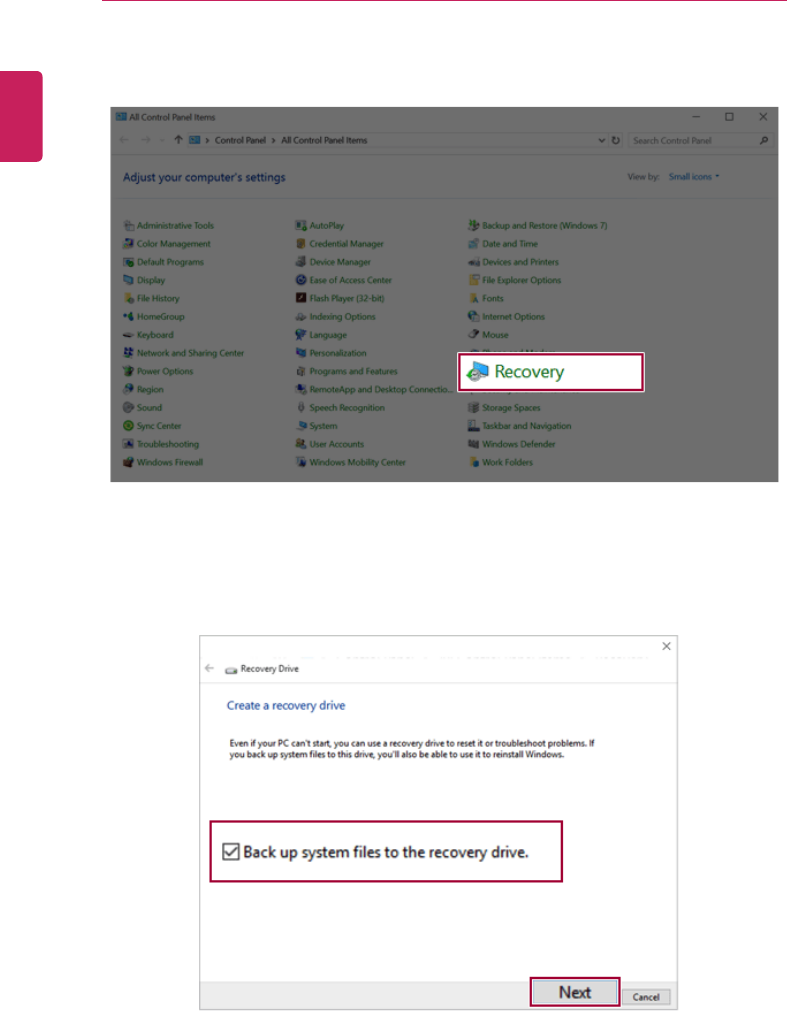Open Region settings icon

[x=129, y=389]
